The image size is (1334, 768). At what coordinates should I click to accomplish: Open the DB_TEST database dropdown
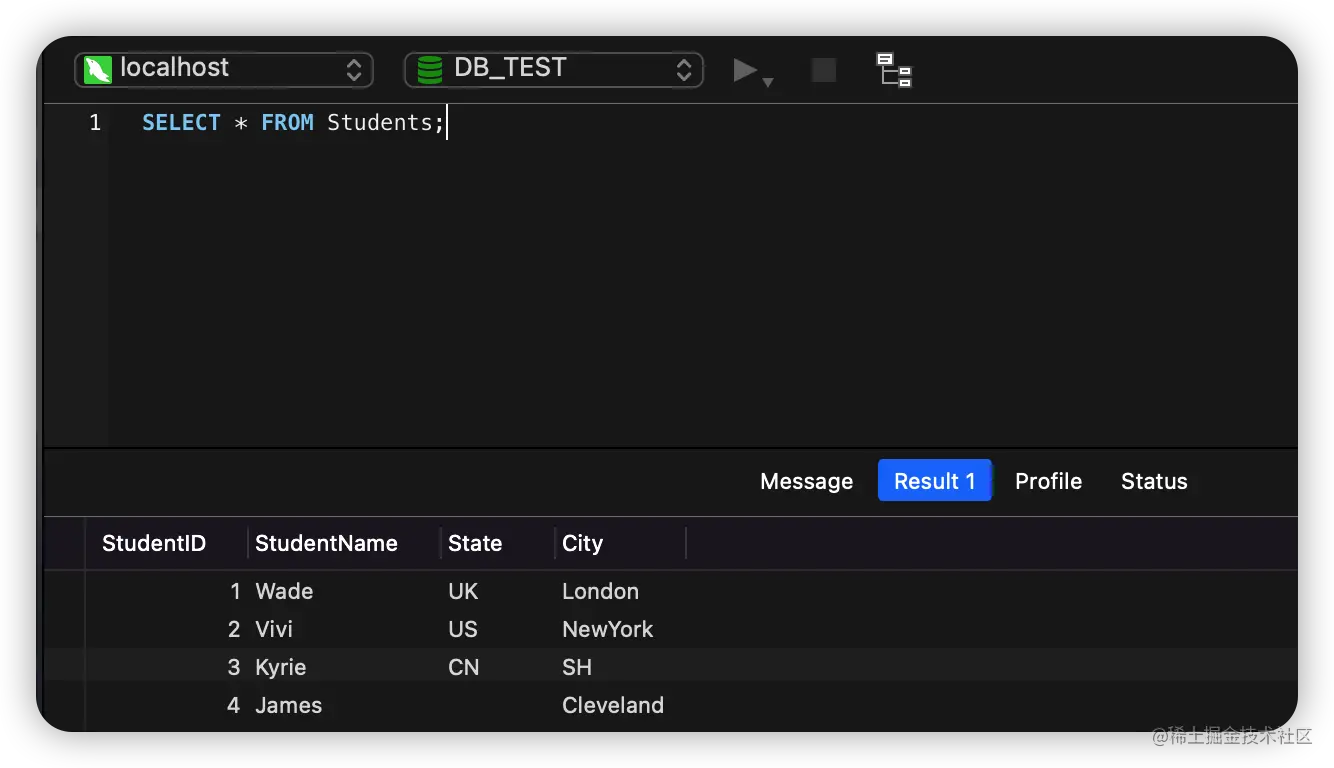coord(553,69)
